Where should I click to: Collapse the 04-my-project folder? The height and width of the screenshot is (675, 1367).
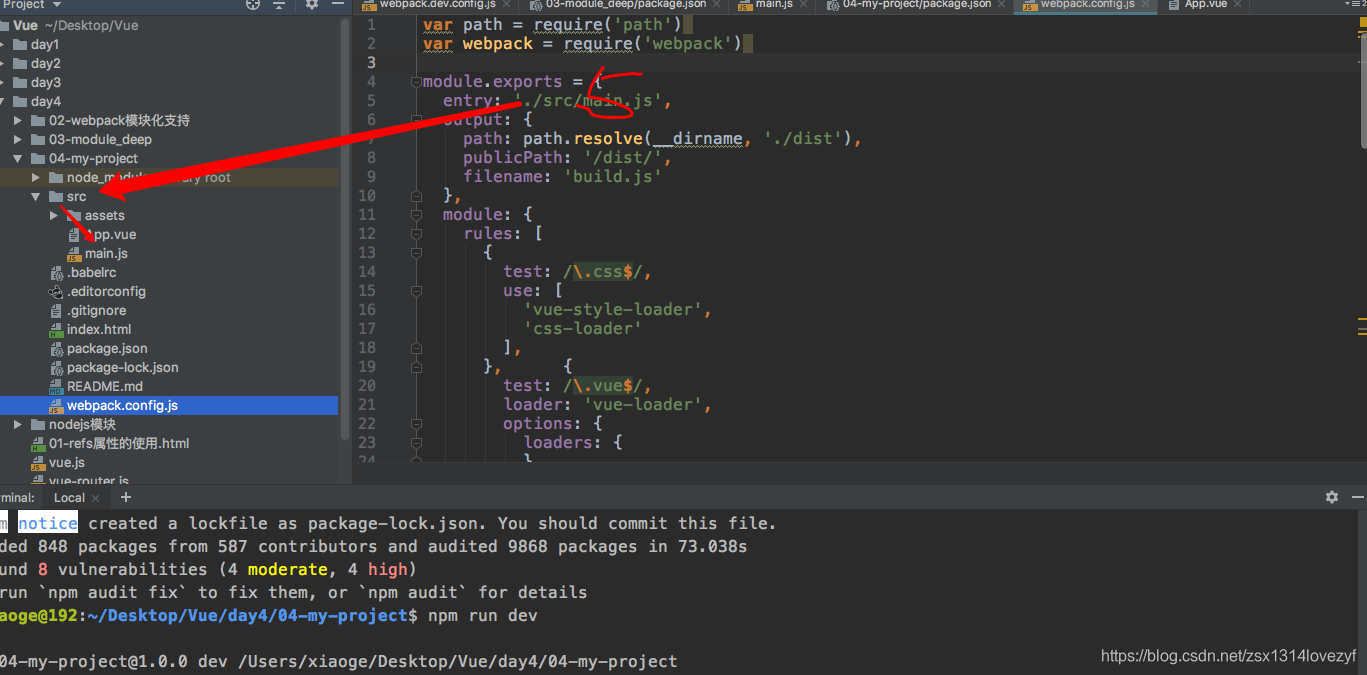[18, 159]
